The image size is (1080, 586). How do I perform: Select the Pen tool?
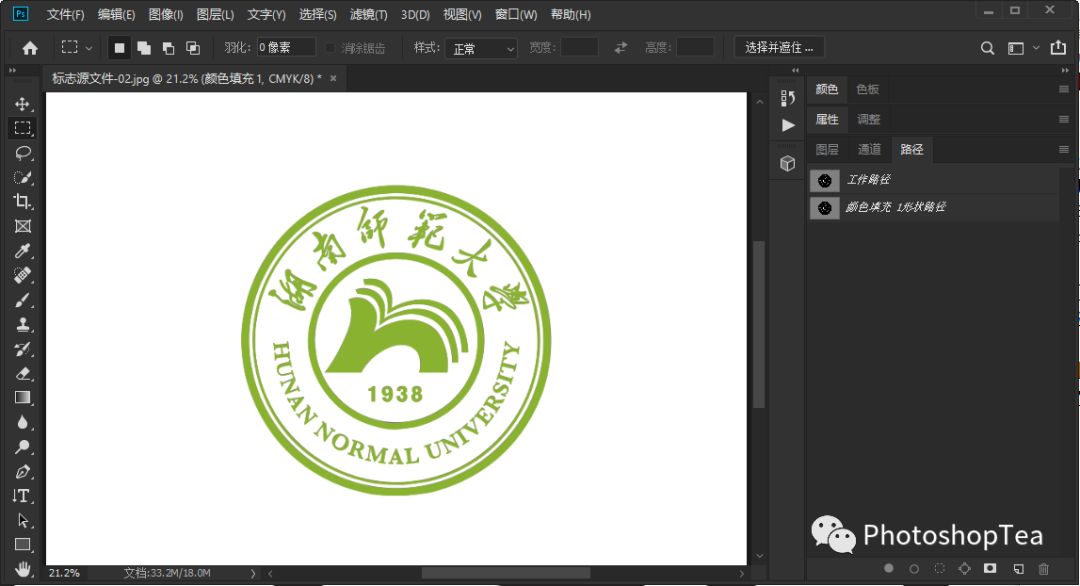click(22, 472)
